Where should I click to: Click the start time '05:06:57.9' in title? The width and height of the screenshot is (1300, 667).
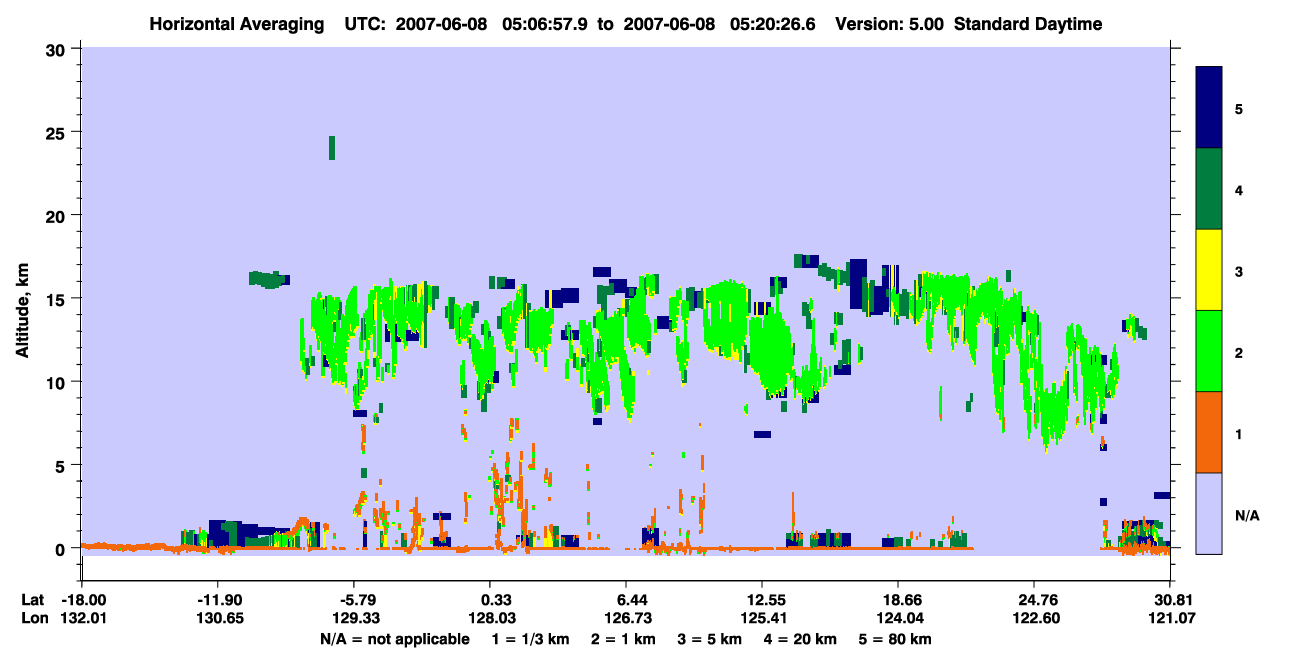[x=547, y=24]
